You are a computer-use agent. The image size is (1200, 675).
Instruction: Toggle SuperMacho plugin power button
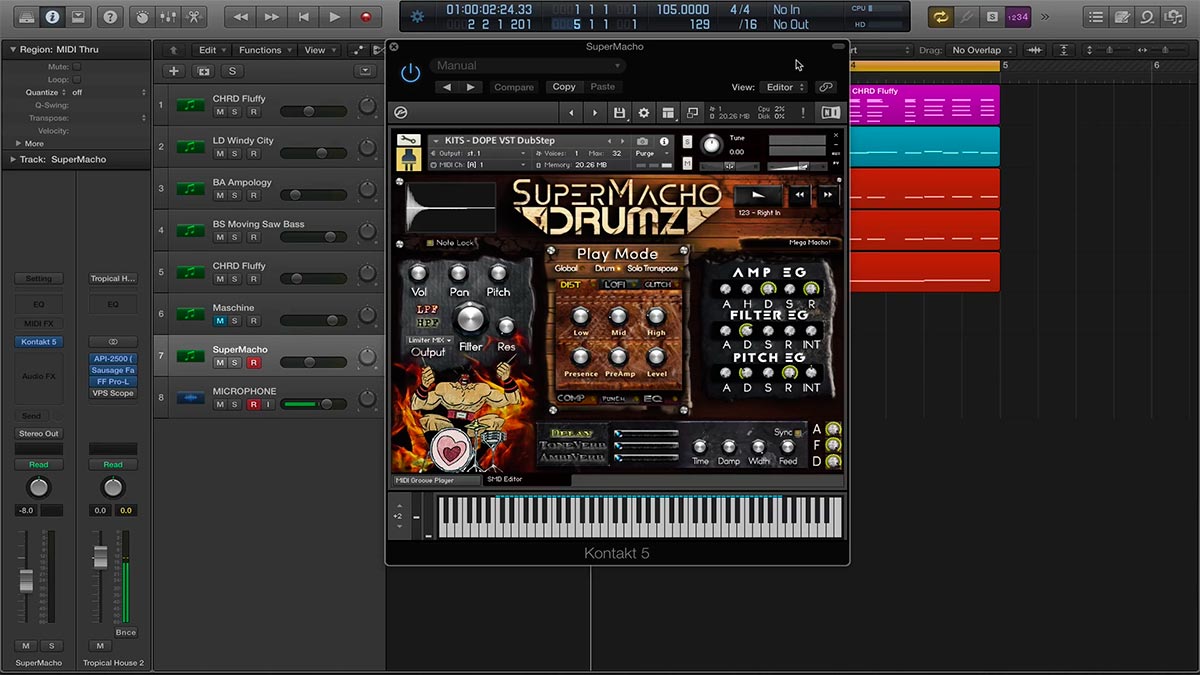coord(410,73)
